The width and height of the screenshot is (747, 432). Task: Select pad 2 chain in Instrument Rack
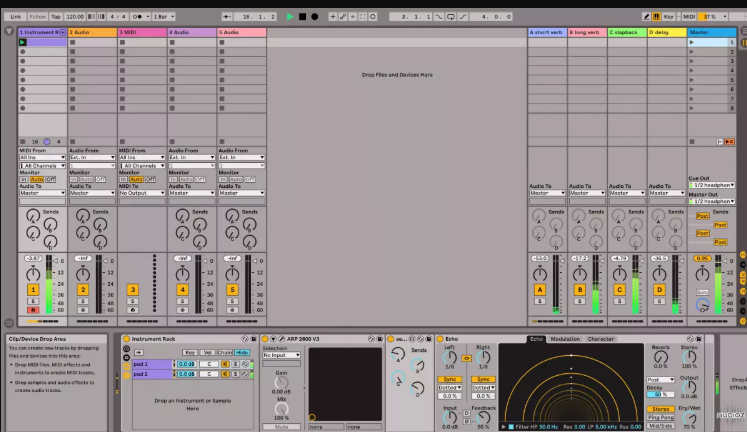tap(152, 374)
